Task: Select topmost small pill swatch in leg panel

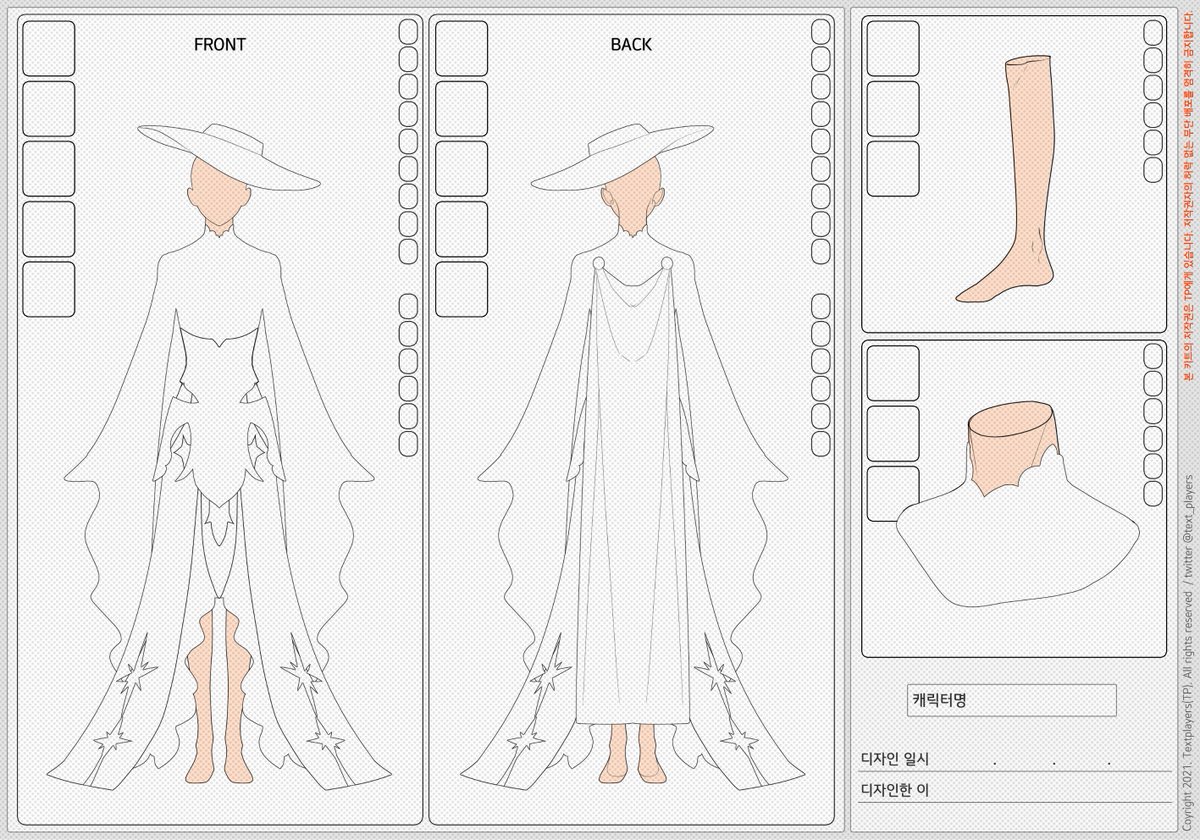Action: point(1153,32)
